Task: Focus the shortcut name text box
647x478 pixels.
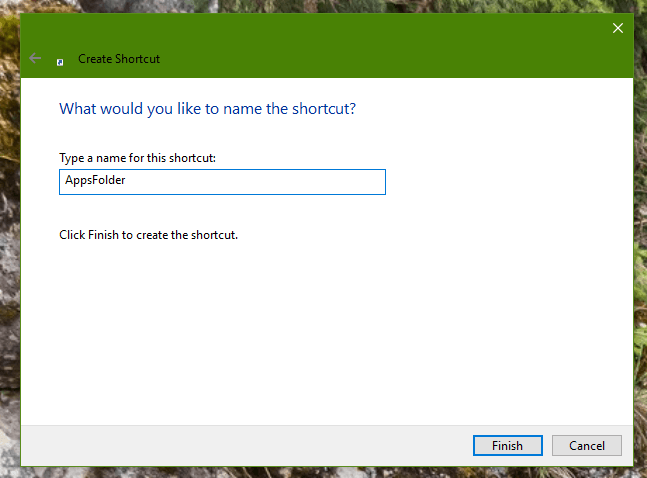Action: (222, 182)
